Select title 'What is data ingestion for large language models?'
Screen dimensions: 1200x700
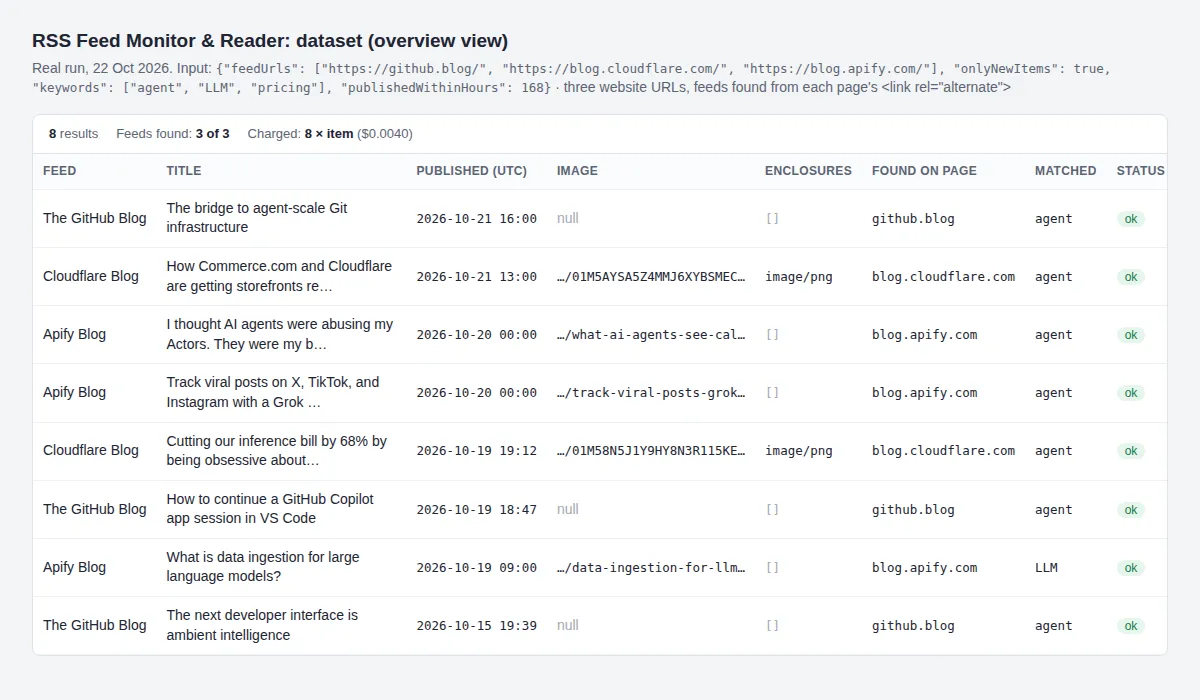pos(263,567)
